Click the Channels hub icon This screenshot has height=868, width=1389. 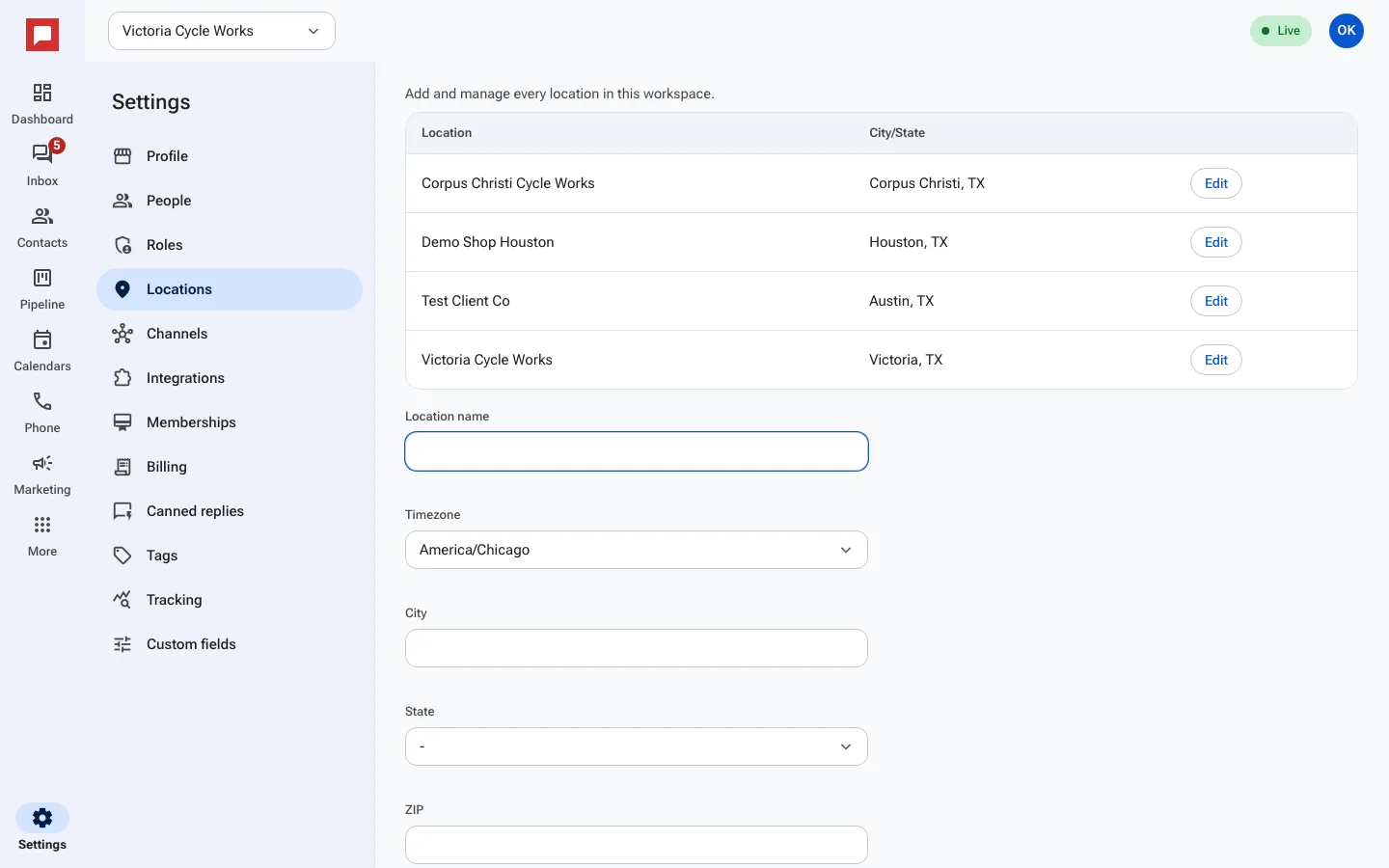[123, 334]
